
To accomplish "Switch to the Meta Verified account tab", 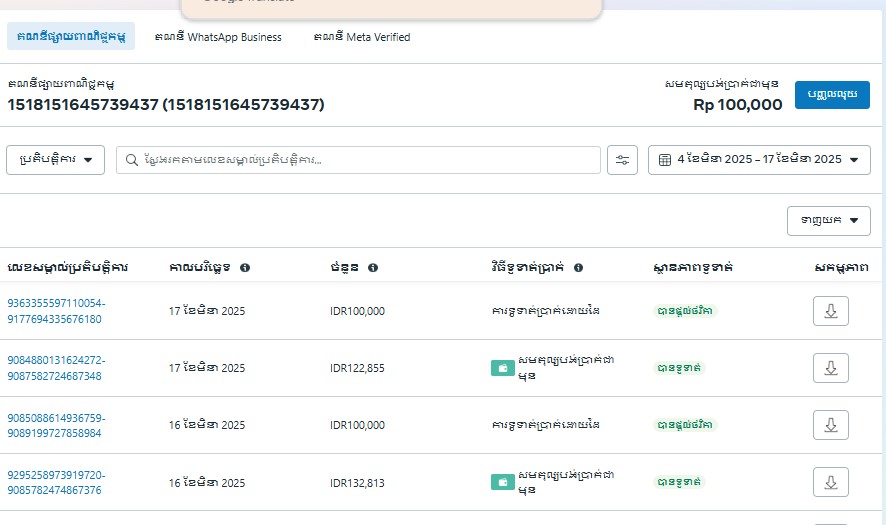I will tap(362, 37).
